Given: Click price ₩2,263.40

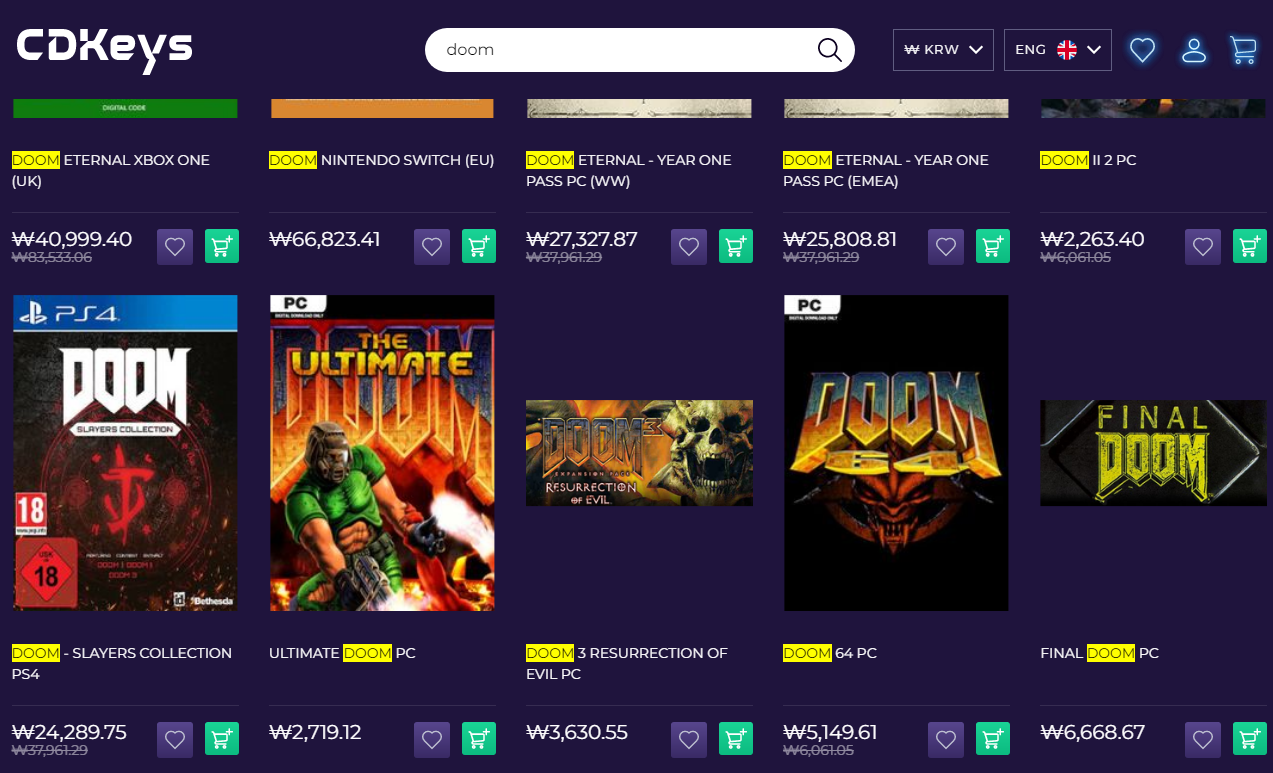Looking at the screenshot, I should (x=1092, y=240).
